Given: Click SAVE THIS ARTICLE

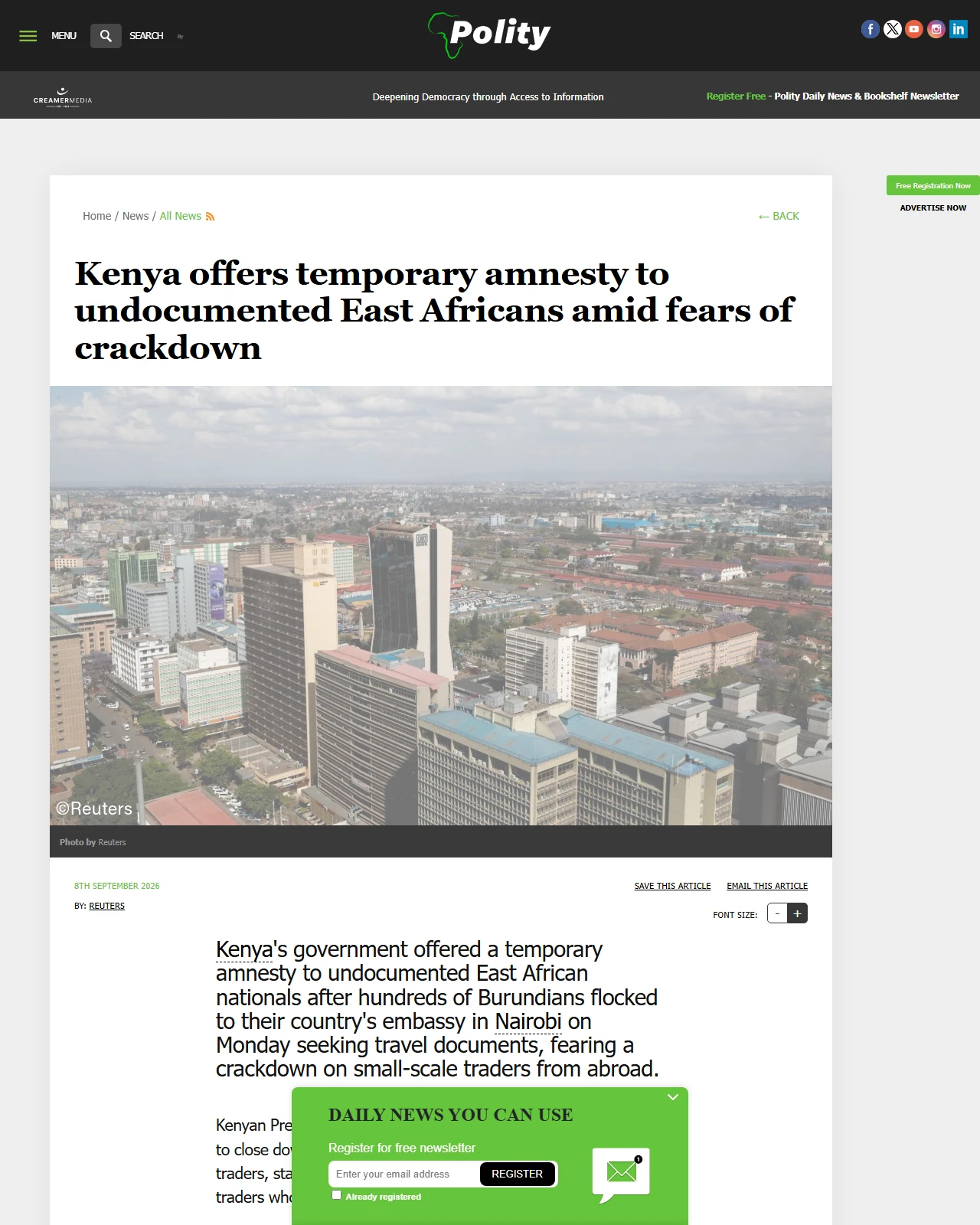Looking at the screenshot, I should (672, 886).
